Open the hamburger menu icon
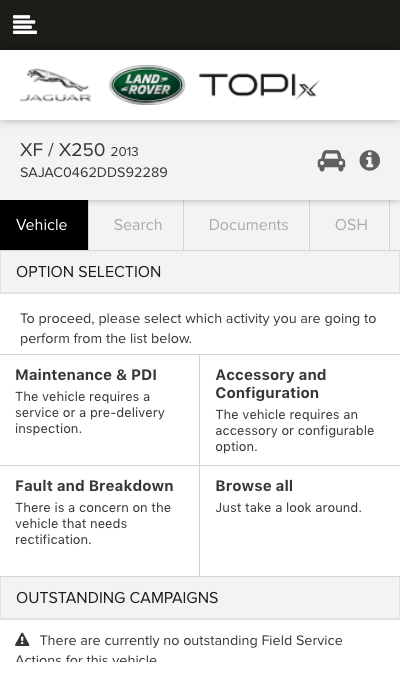 25,24
